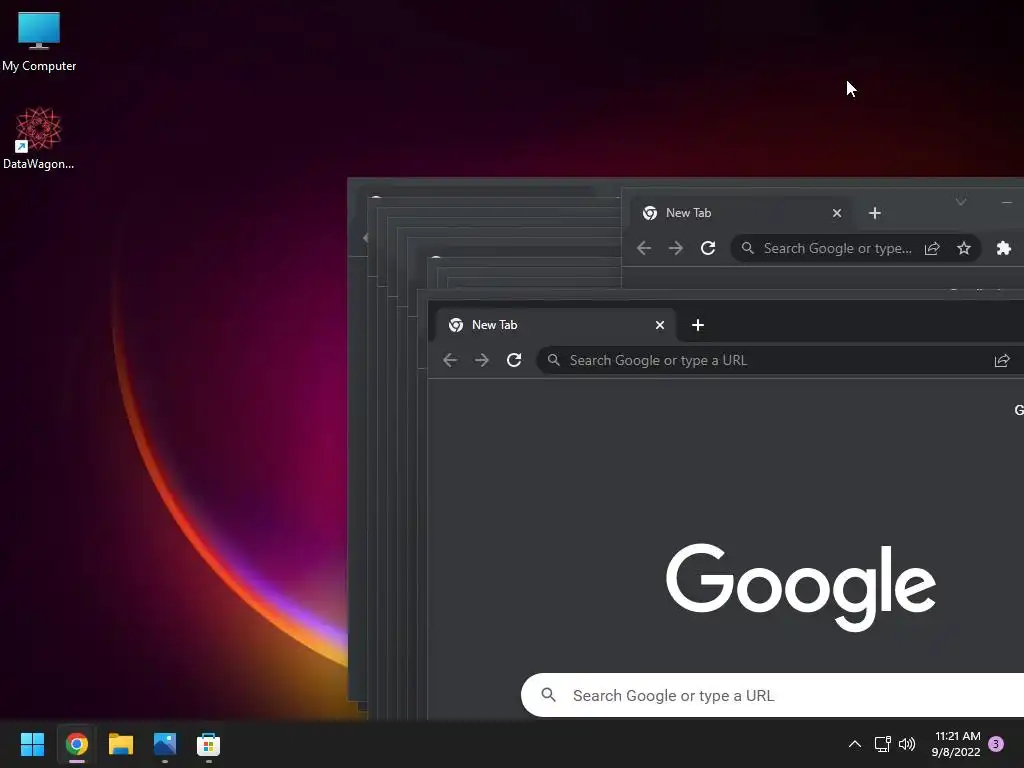Bookmark this tab in back Chrome window
The width and height of the screenshot is (1024, 768).
tap(964, 249)
